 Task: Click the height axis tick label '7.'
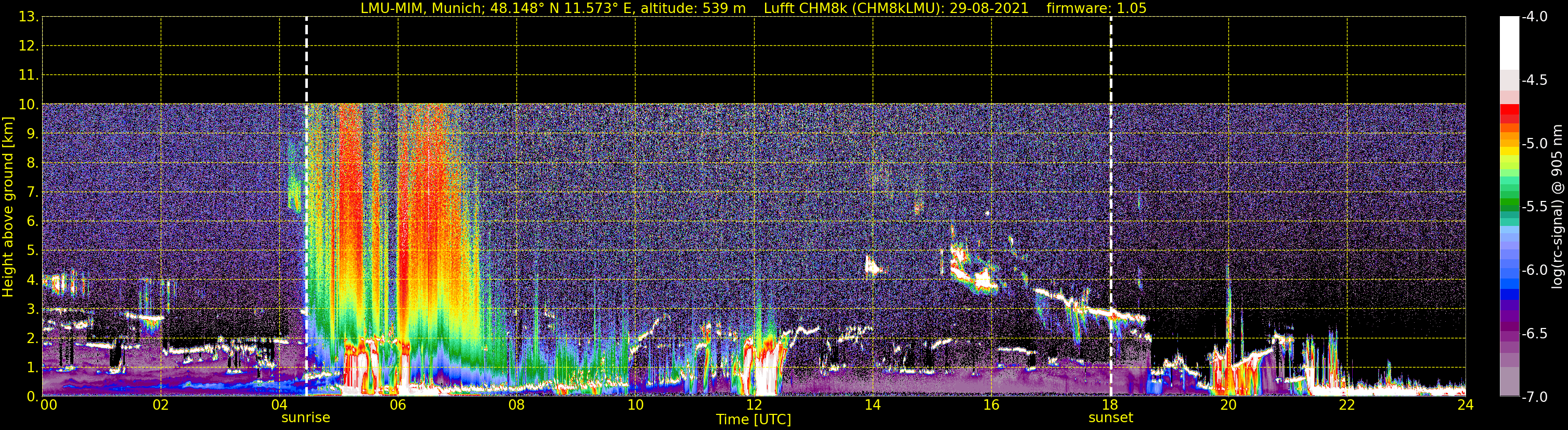pos(32,193)
